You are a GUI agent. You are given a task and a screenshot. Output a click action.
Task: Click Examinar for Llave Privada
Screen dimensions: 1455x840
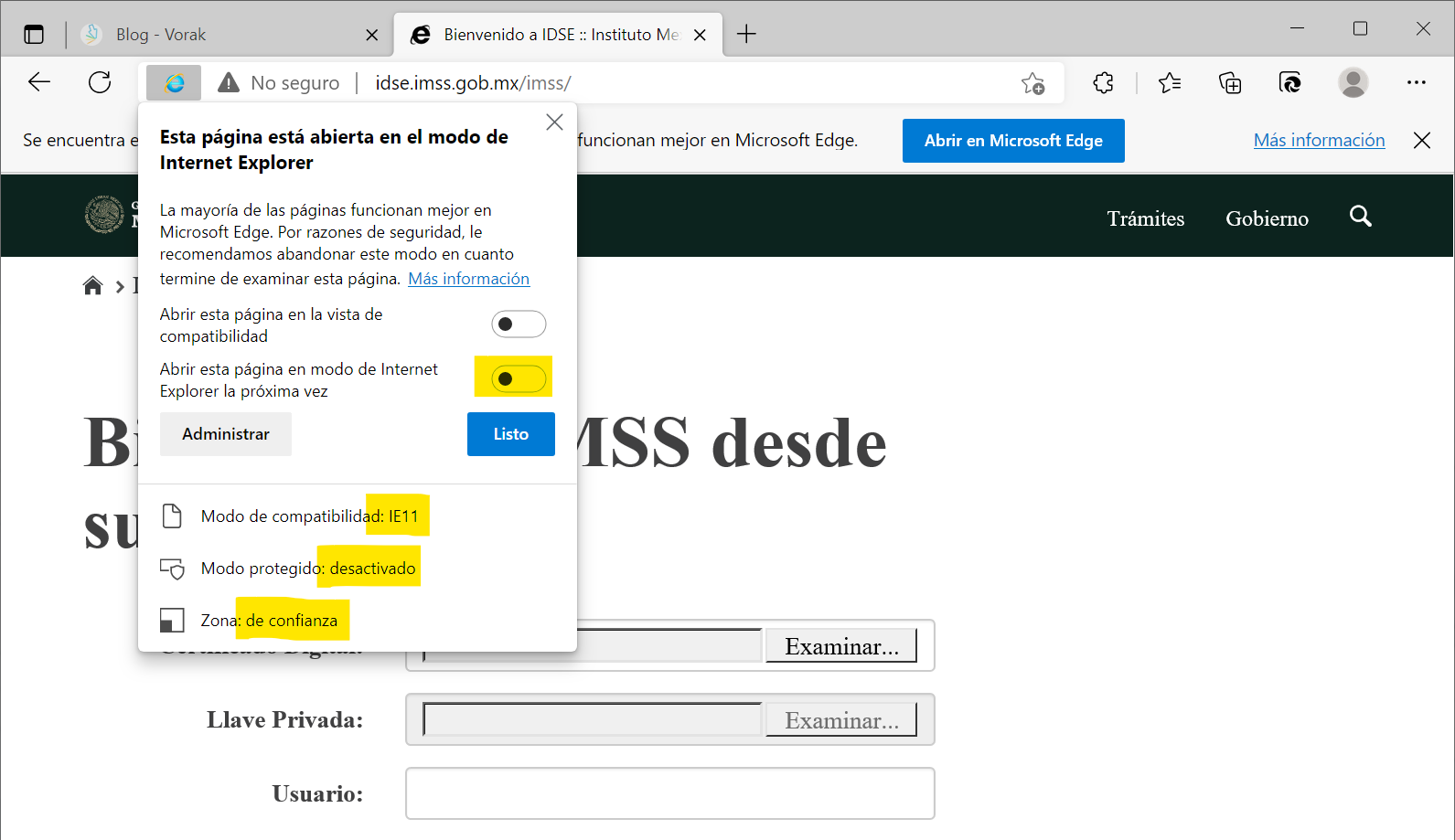(x=841, y=720)
